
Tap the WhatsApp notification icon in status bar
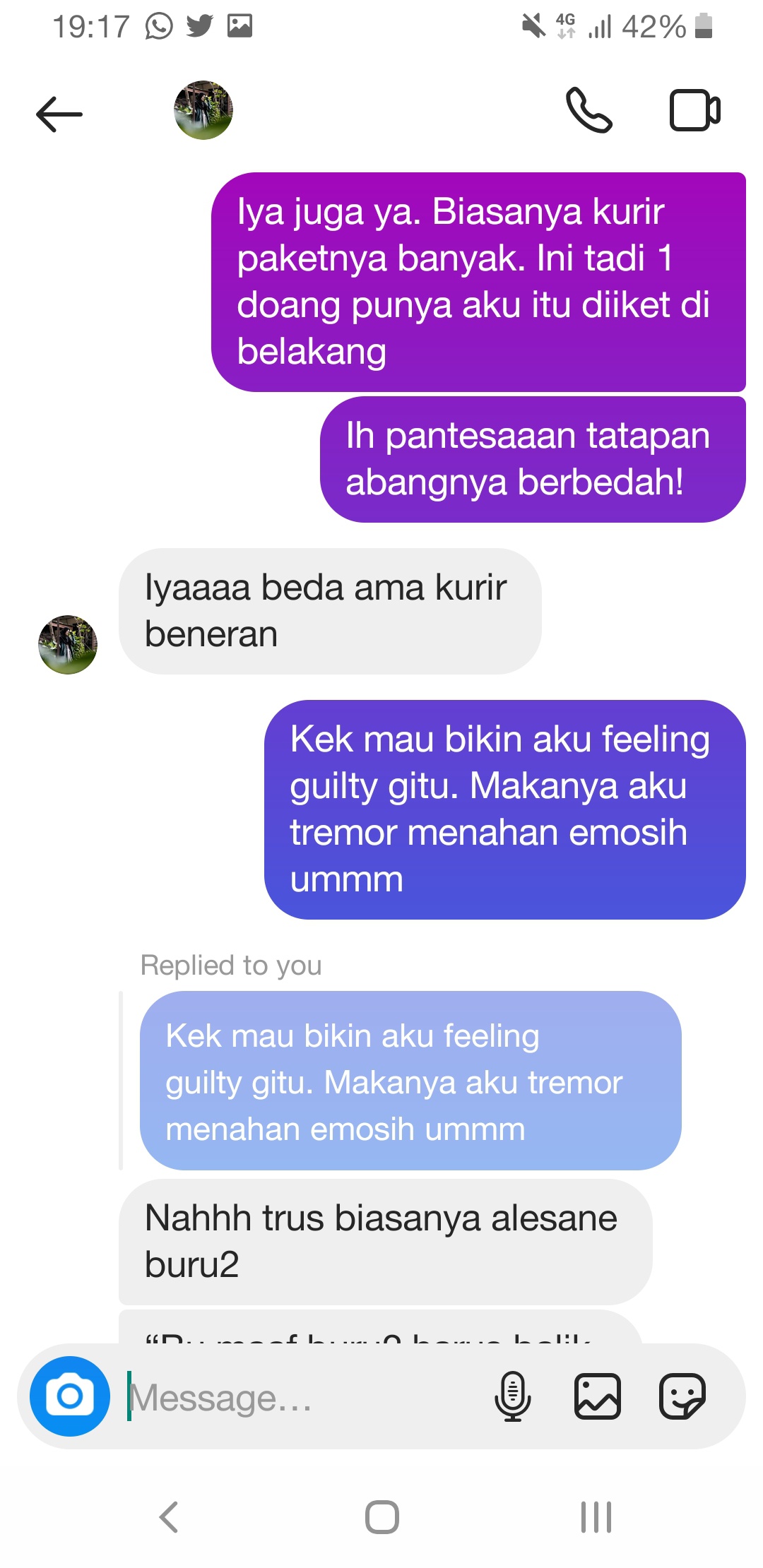point(159,27)
